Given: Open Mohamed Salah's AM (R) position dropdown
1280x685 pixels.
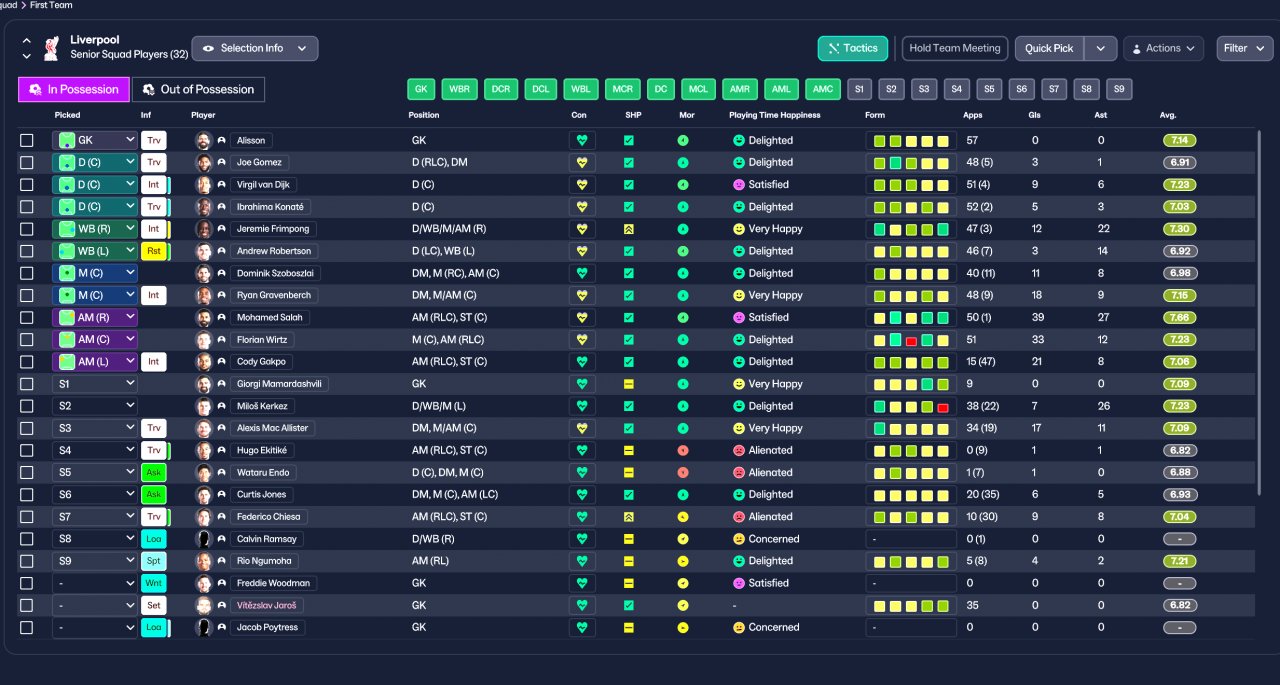Looking at the screenshot, I should click(95, 317).
